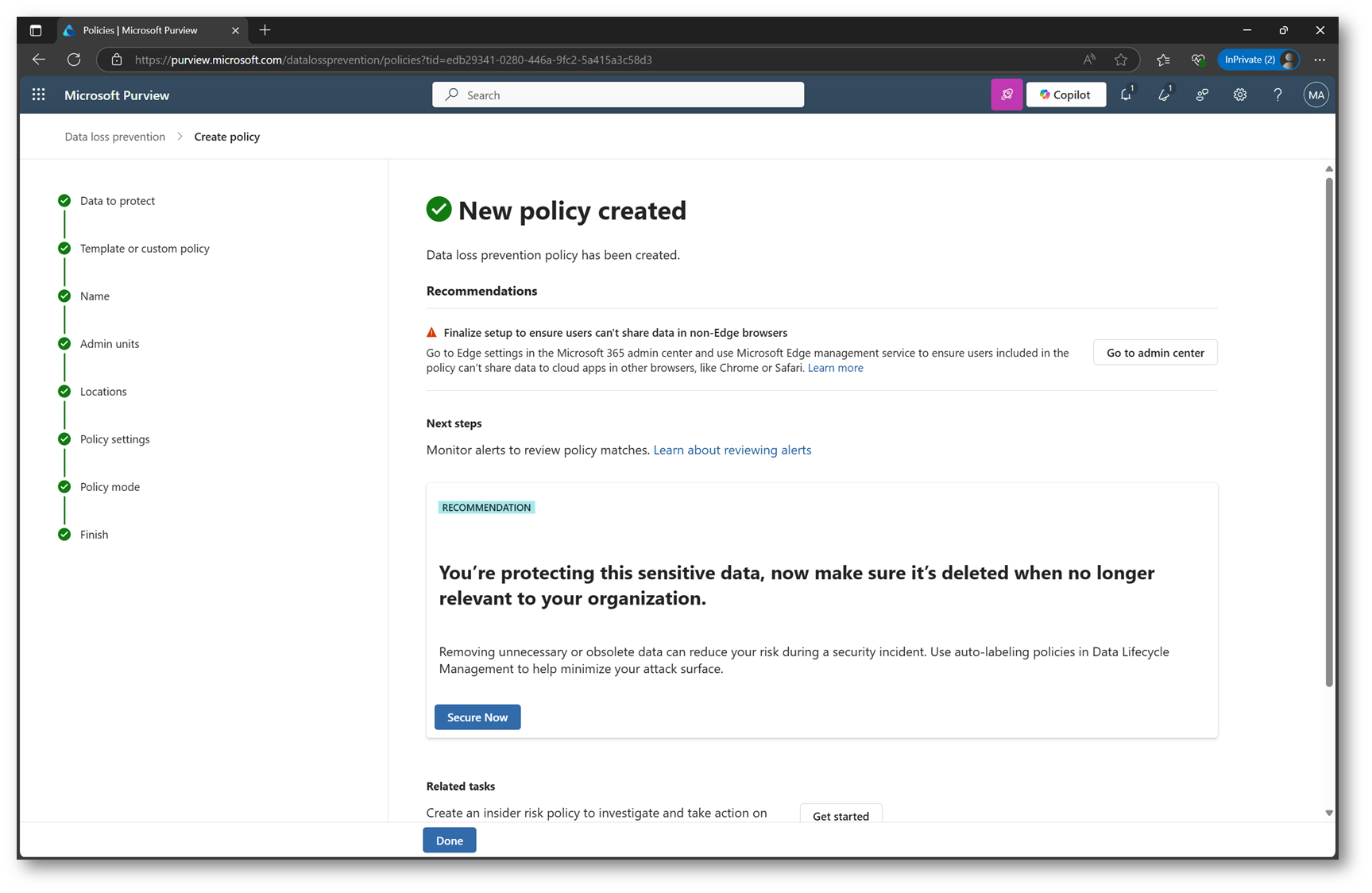Open the browser favorites list icon
This screenshot has width=1372, height=893.
pyautogui.click(x=1163, y=60)
